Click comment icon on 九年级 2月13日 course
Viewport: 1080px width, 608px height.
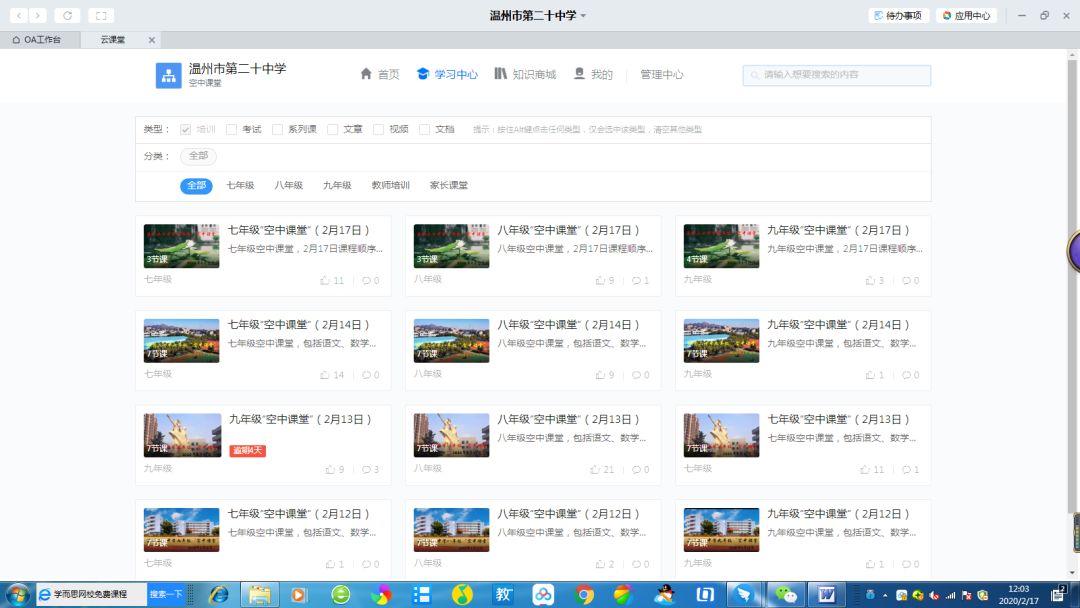point(366,470)
